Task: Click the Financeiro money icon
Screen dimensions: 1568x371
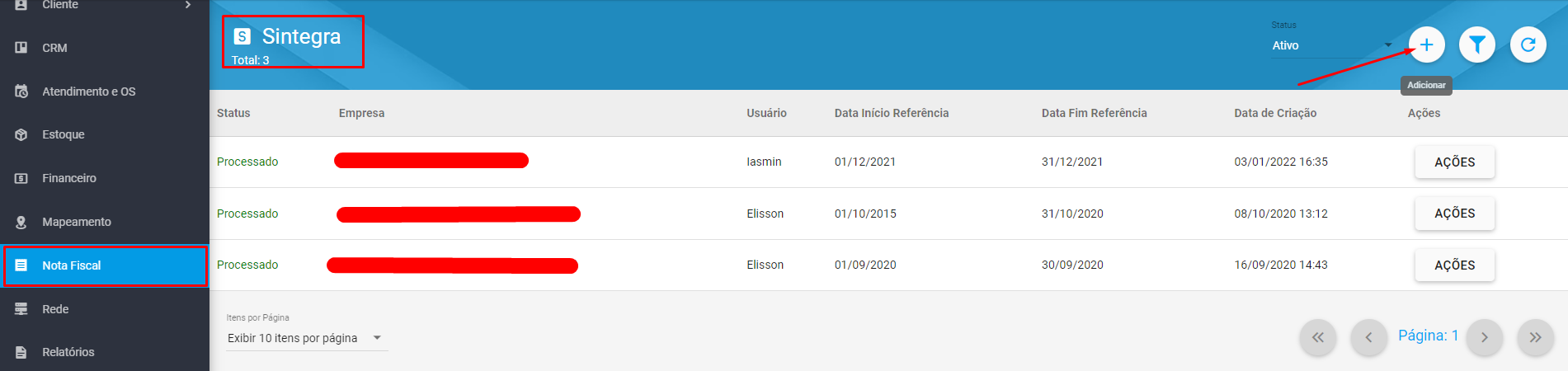Action: click(x=21, y=178)
